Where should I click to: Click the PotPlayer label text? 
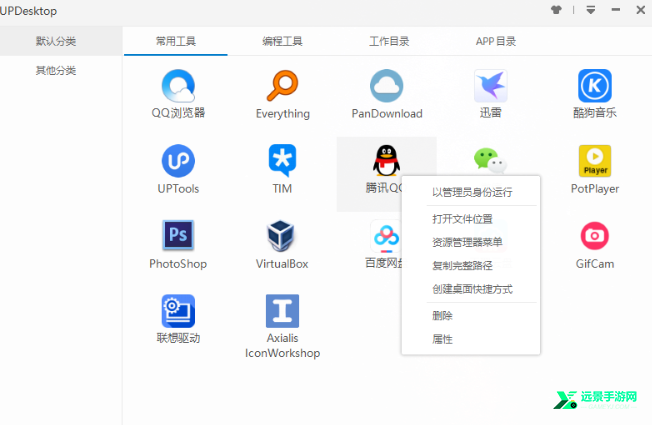tap(595, 189)
